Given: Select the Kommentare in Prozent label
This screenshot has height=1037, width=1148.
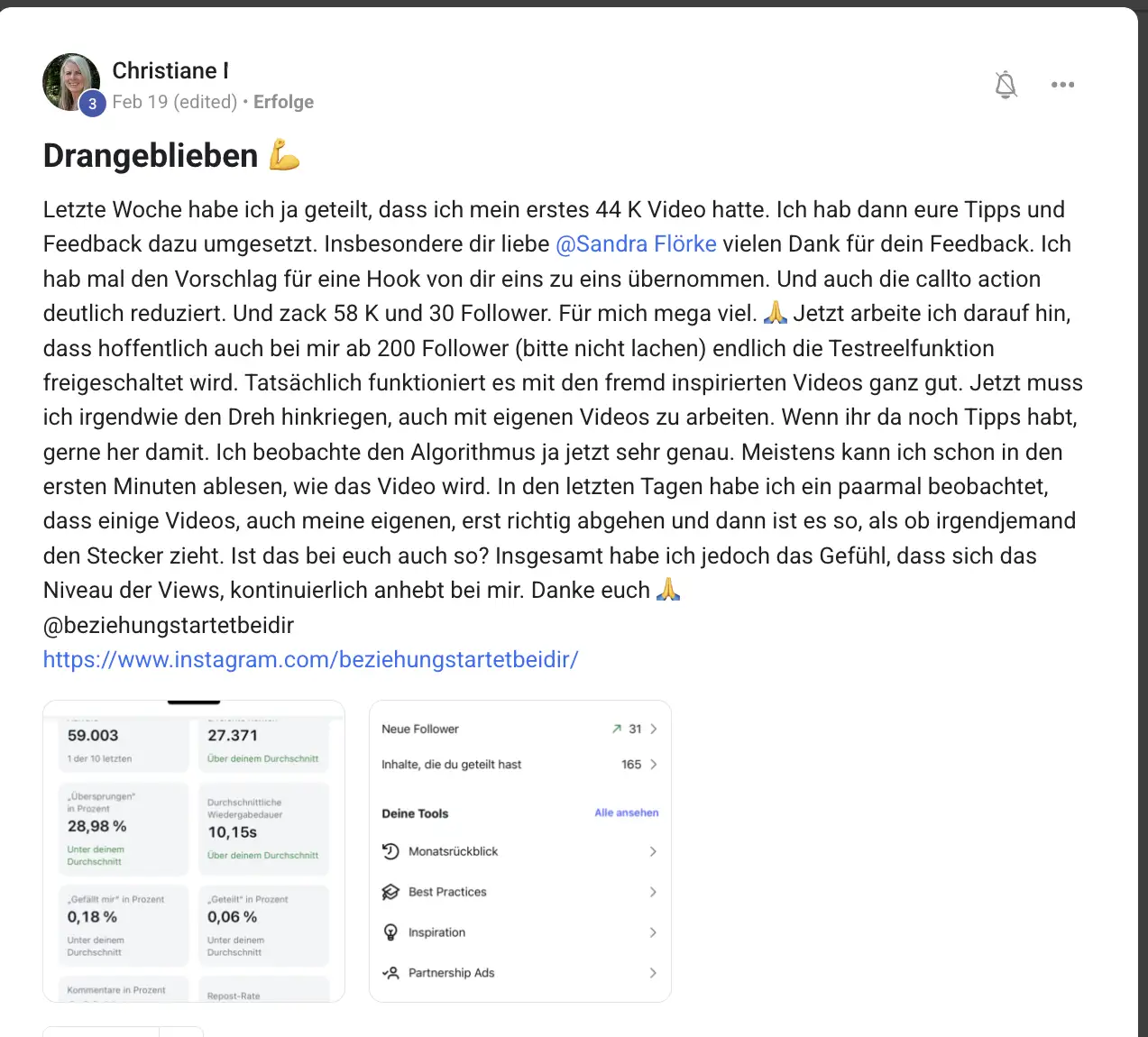Looking at the screenshot, I should [x=116, y=990].
